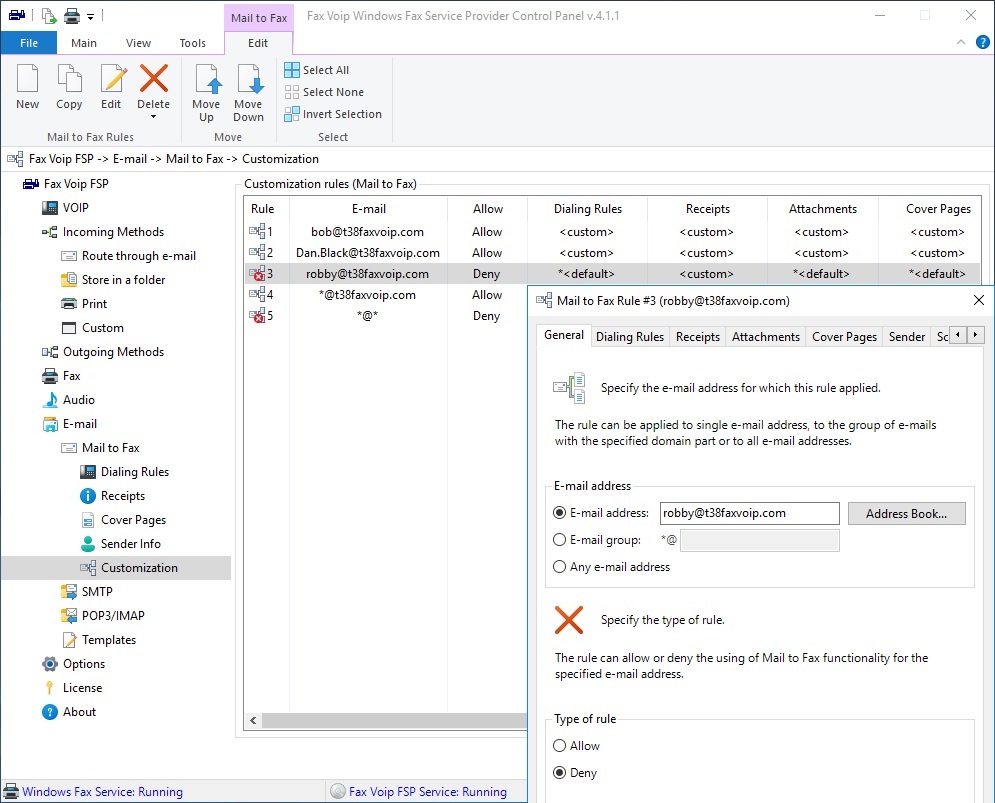This screenshot has width=995, height=803.
Task: Open SMTP in the tree
Action: click(x=87, y=592)
